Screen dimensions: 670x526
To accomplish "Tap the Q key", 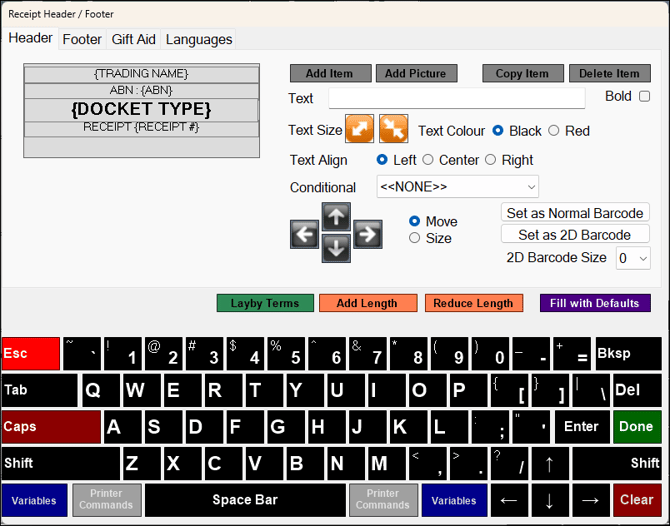I will [101, 390].
